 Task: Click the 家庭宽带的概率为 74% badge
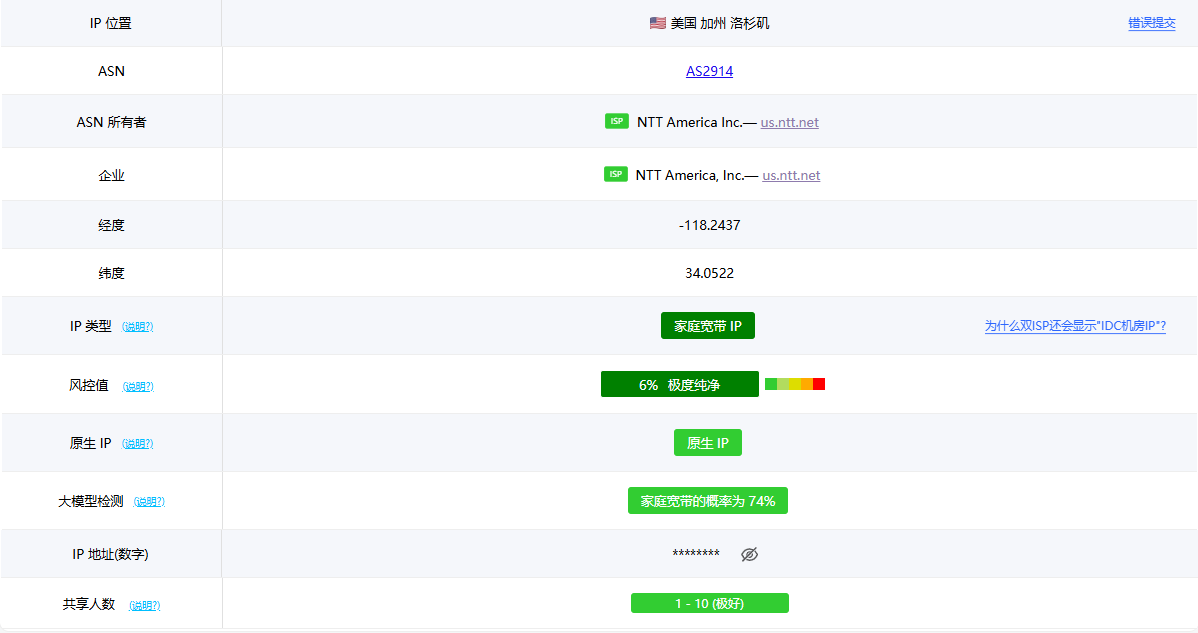click(x=707, y=501)
